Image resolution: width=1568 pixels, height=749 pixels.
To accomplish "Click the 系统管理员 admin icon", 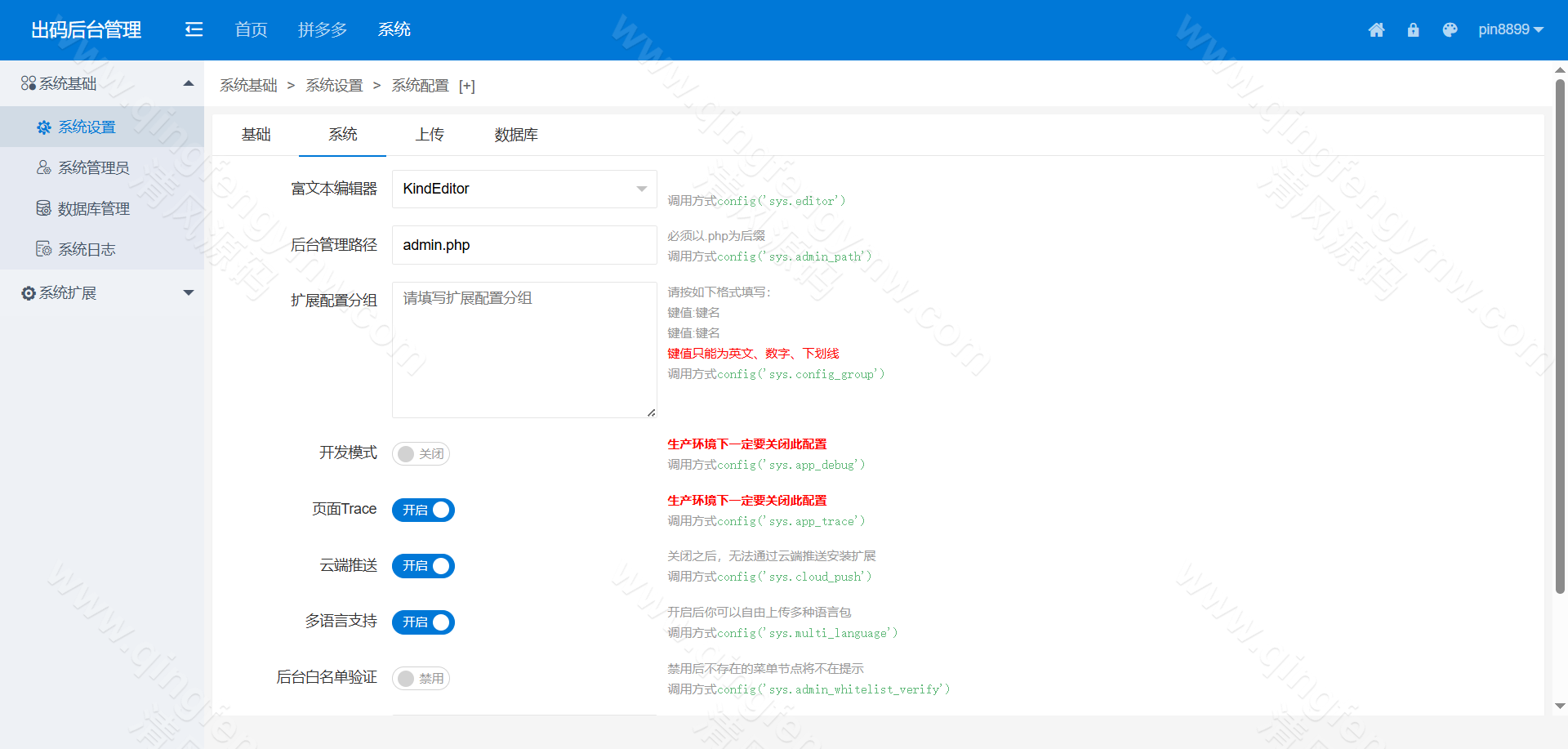I will (x=44, y=167).
